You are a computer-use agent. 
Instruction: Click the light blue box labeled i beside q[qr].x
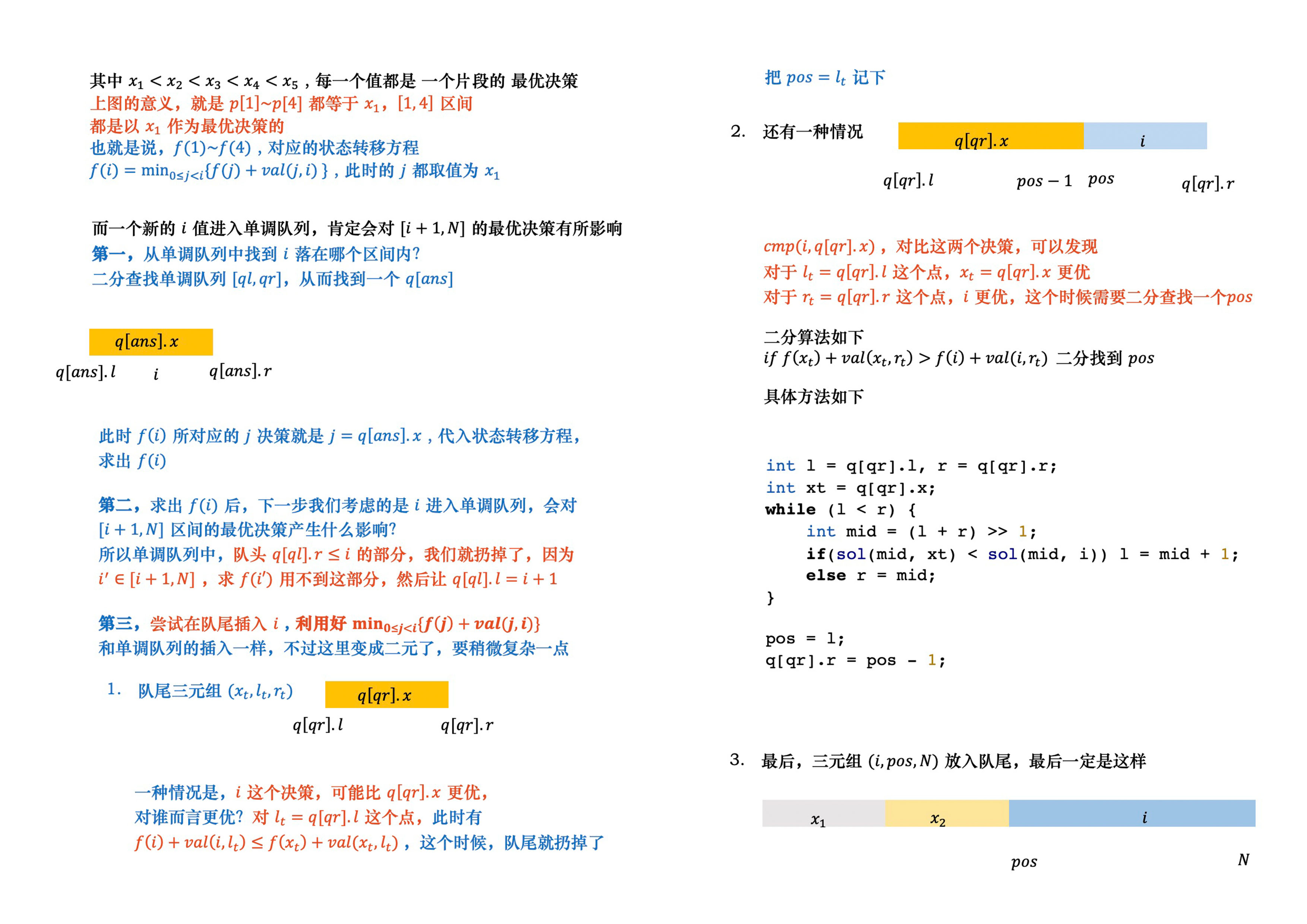[x=1145, y=136]
